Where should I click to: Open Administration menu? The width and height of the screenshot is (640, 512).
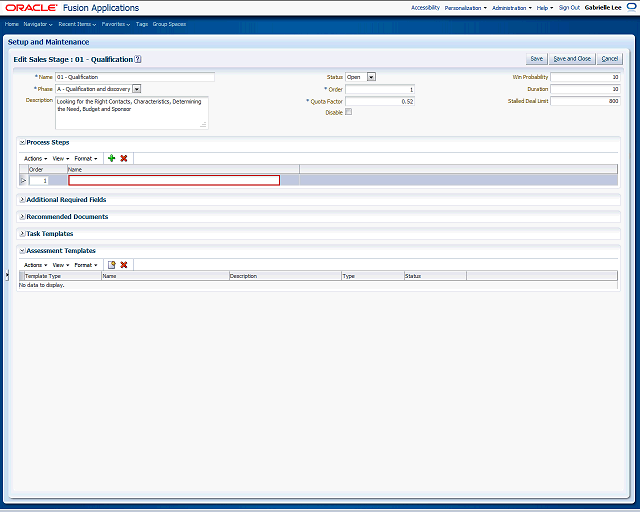[512, 8]
